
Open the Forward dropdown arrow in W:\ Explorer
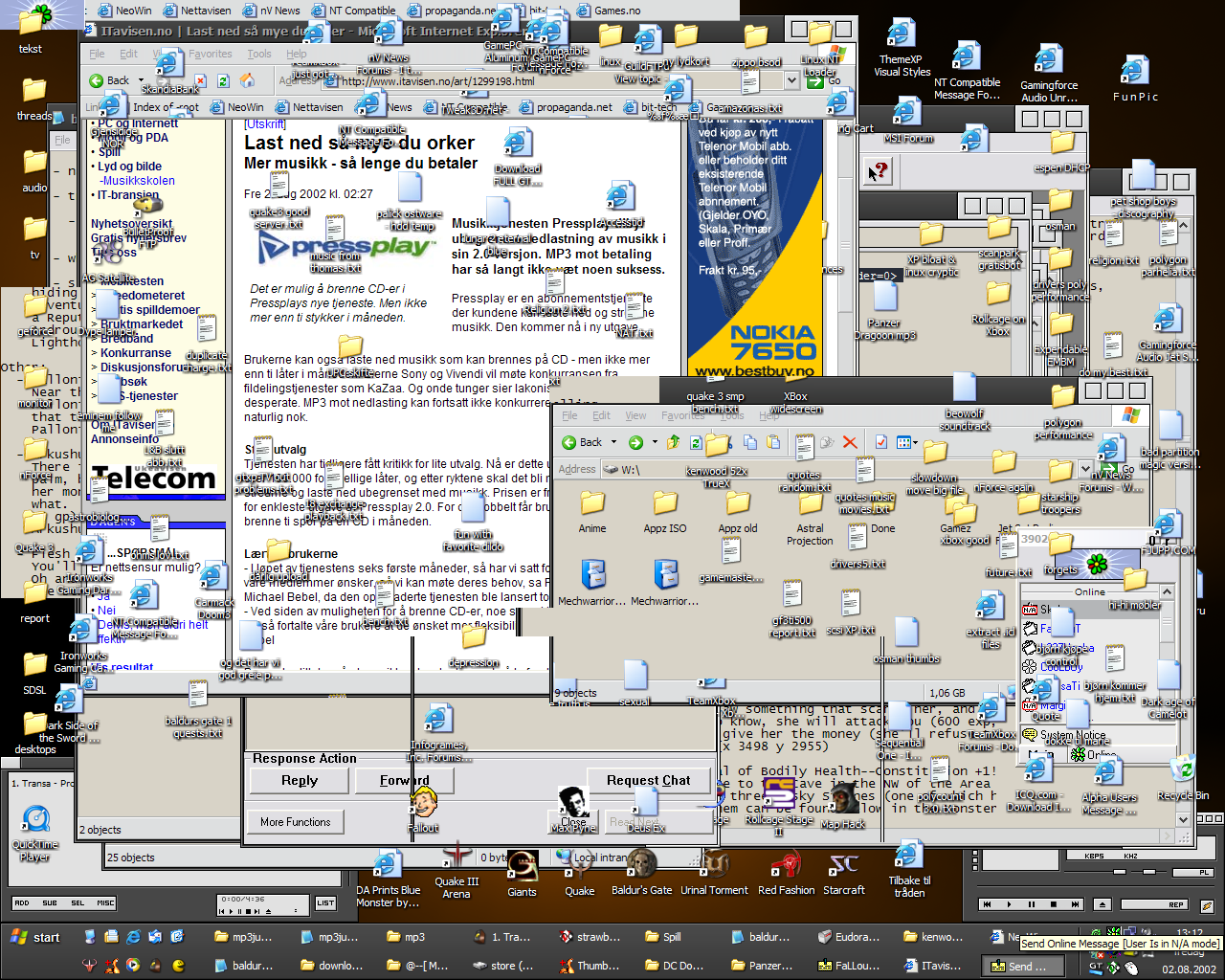[655, 442]
